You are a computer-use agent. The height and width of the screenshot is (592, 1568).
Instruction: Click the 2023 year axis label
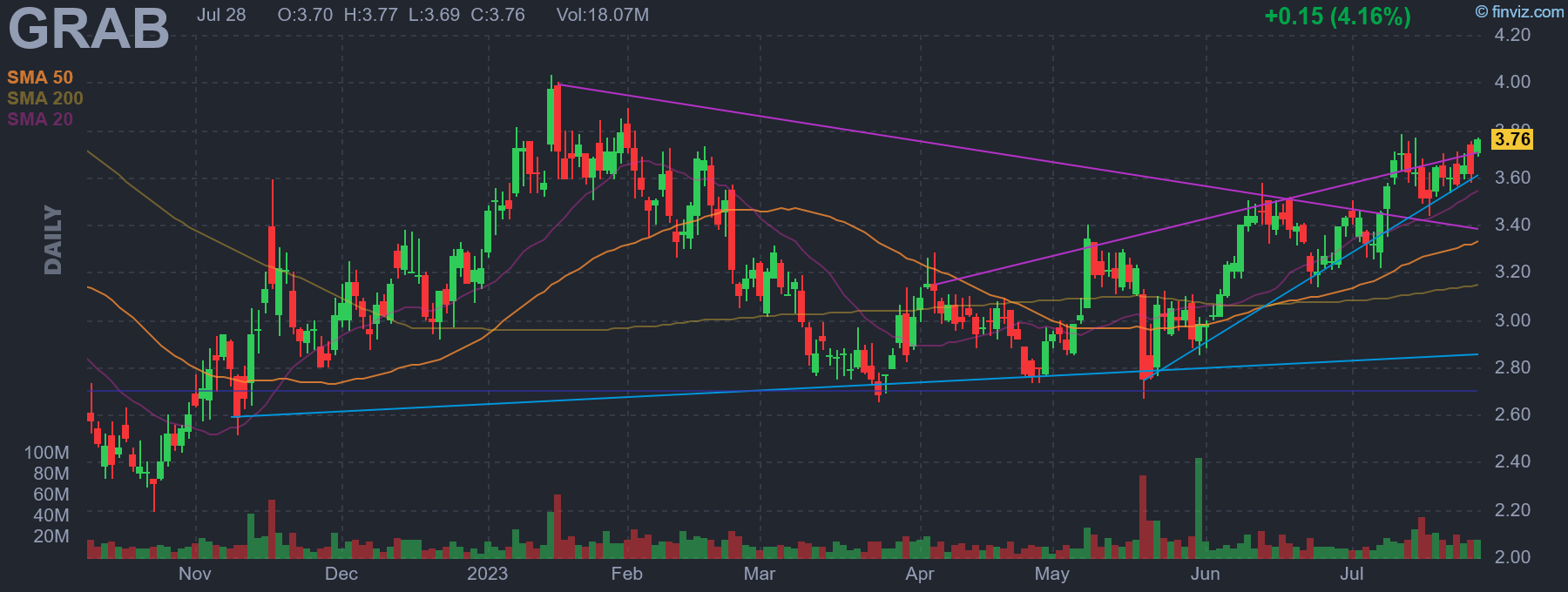coord(488,574)
